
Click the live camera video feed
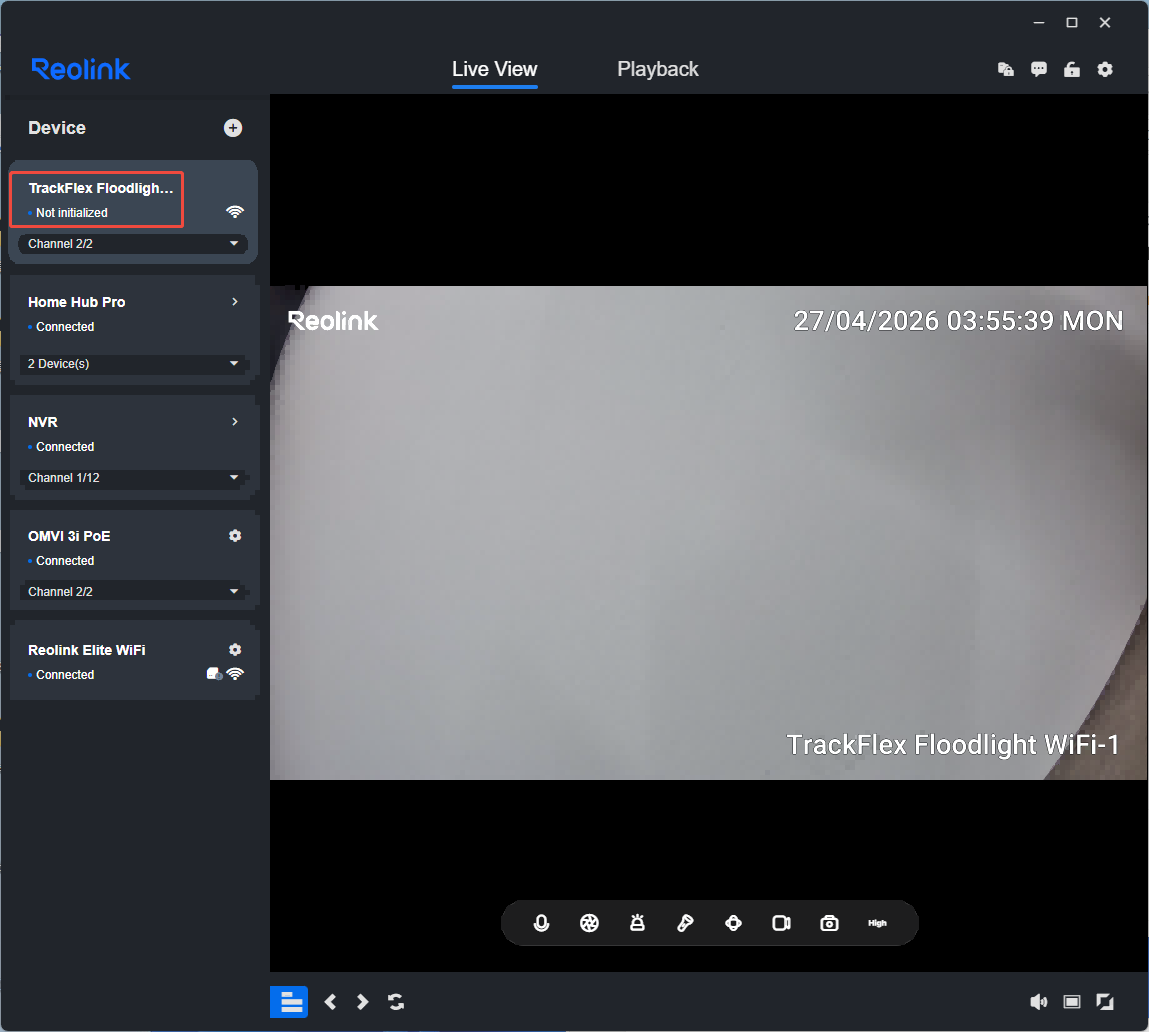(708, 533)
